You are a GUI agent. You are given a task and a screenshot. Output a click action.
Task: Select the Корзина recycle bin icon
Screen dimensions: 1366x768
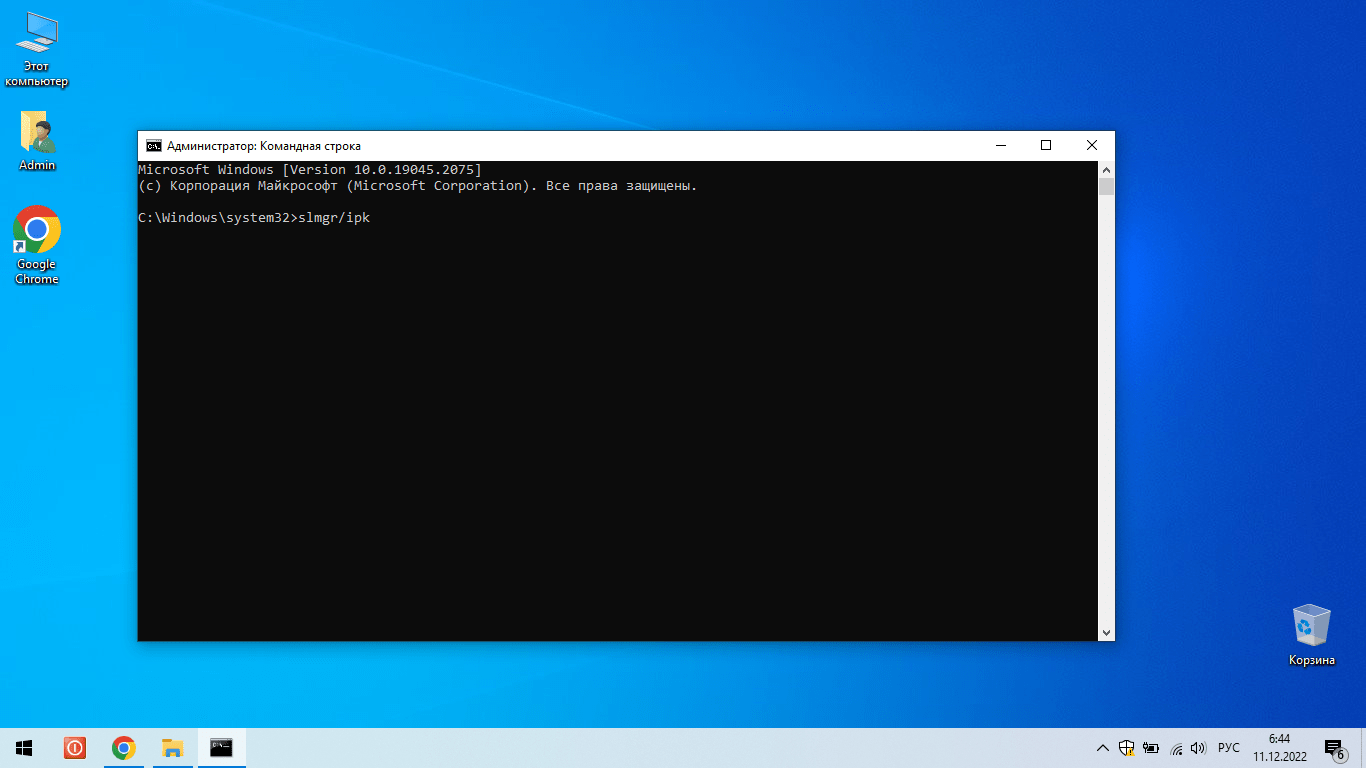point(1311,635)
